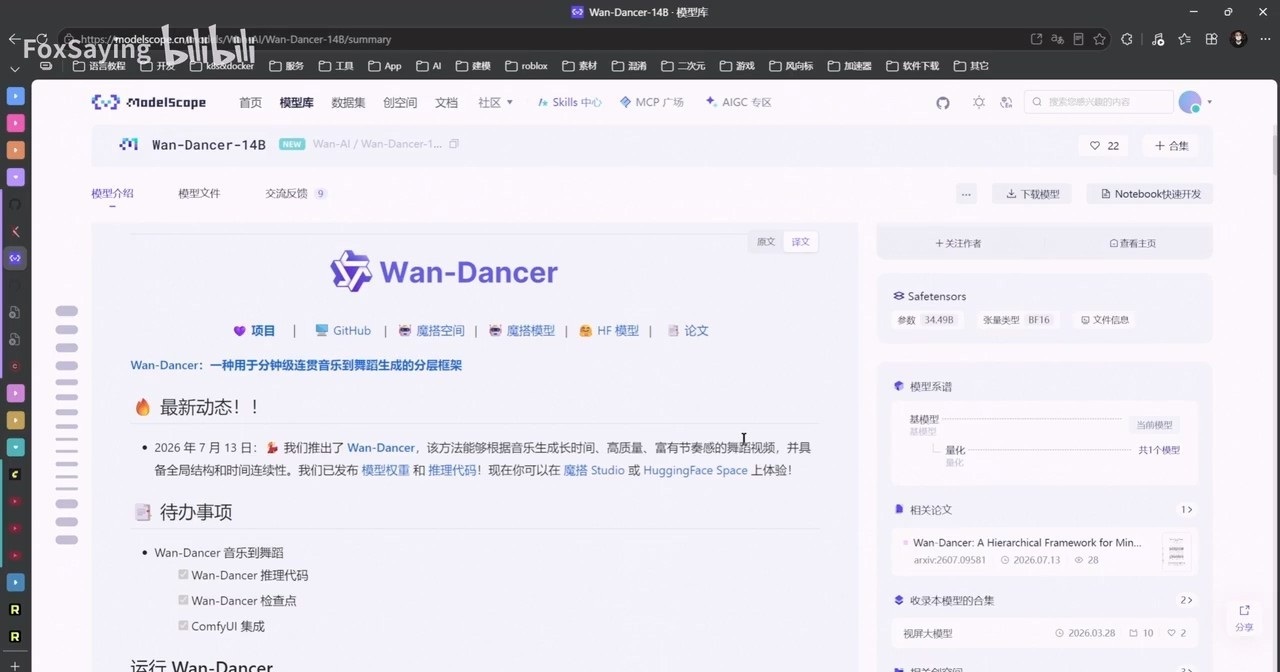This screenshot has height=672, width=1280.
Task: Open the HuggingFace Space link
Action: click(x=695, y=470)
